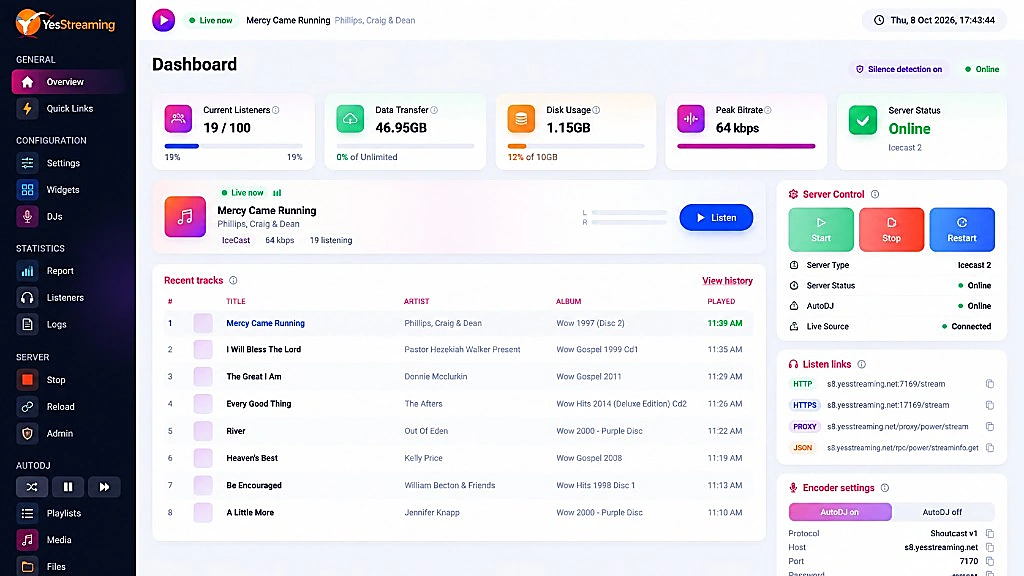This screenshot has height=576, width=1024.
Task: Click the Disk Usage info icon
Action: pyautogui.click(x=596, y=110)
